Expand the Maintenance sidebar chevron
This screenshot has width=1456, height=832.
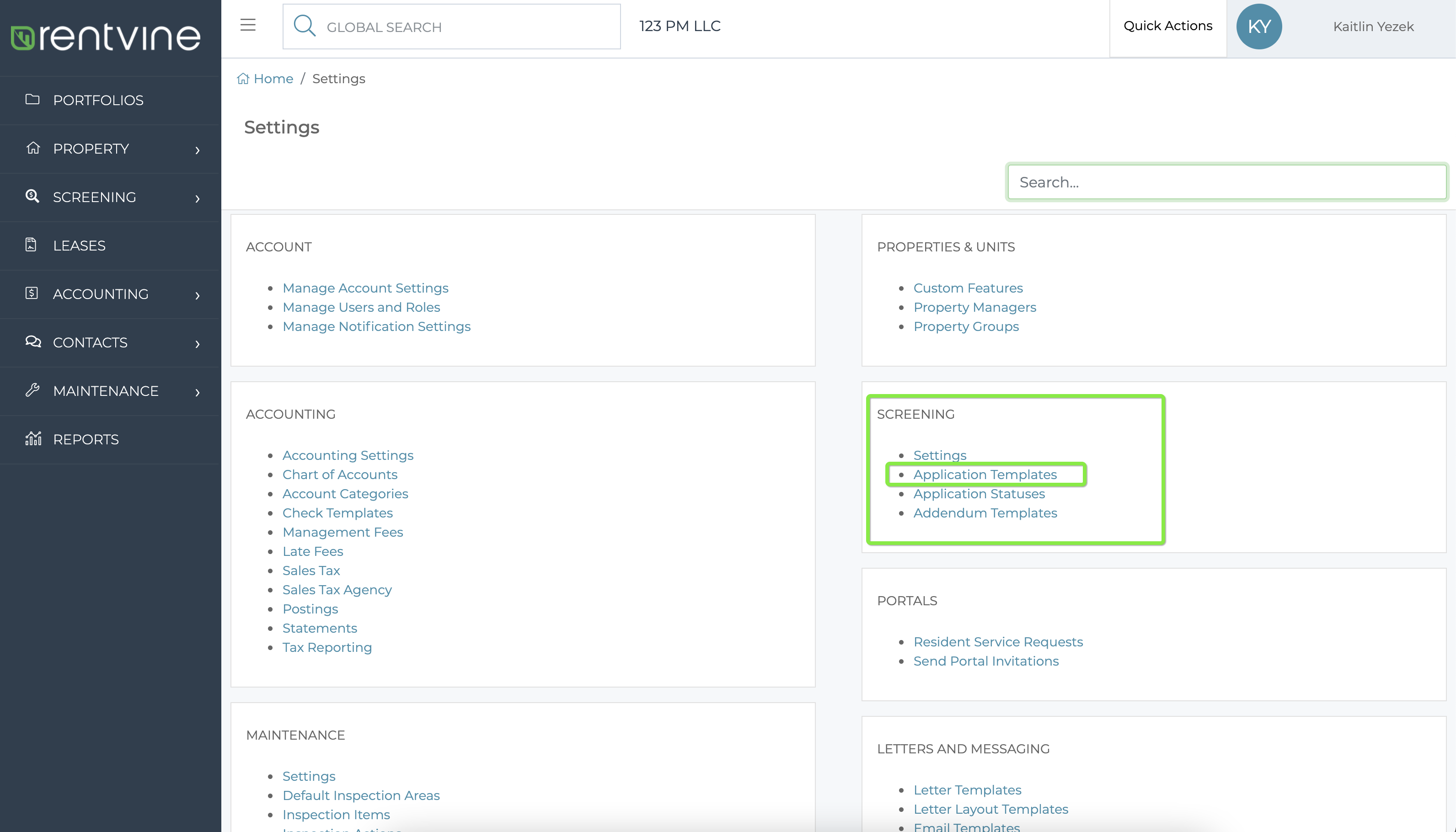(x=198, y=392)
